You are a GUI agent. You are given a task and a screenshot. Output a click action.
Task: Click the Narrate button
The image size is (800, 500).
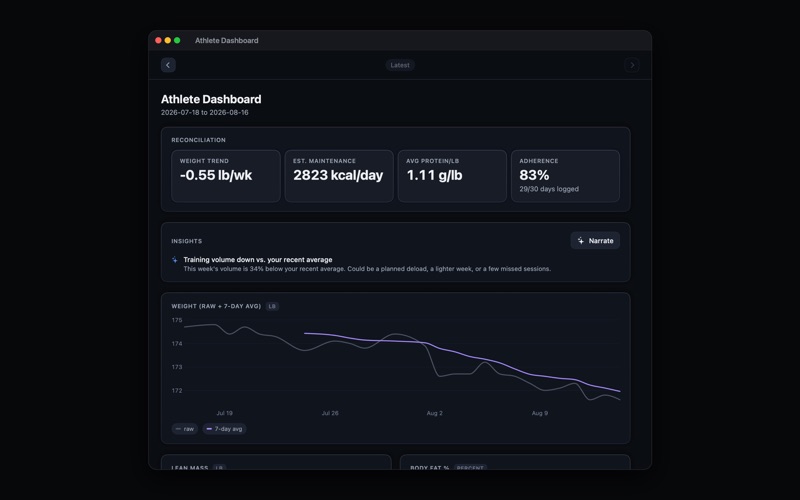[595, 241]
